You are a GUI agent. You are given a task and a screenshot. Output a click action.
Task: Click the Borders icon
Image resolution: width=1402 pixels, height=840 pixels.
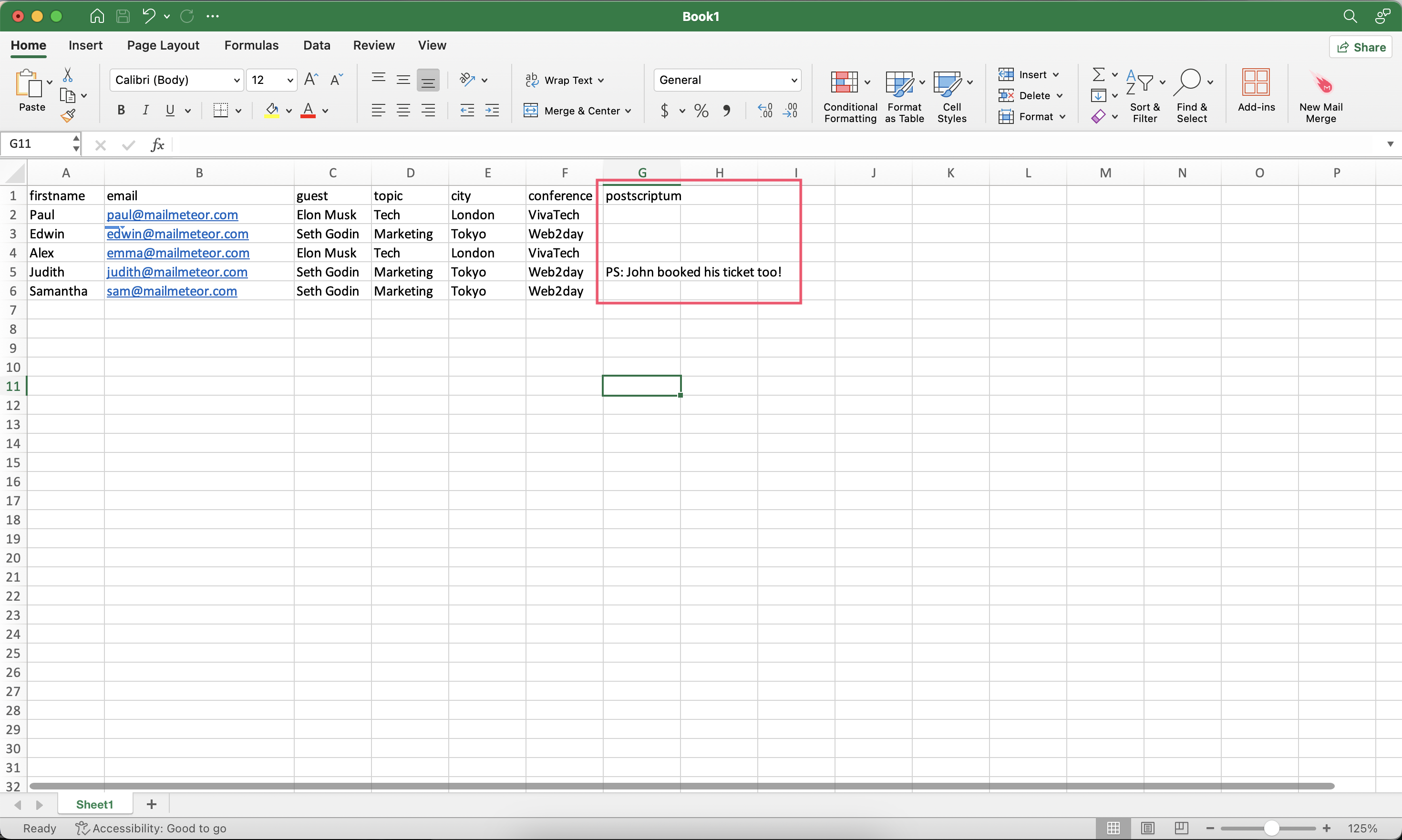coord(221,111)
